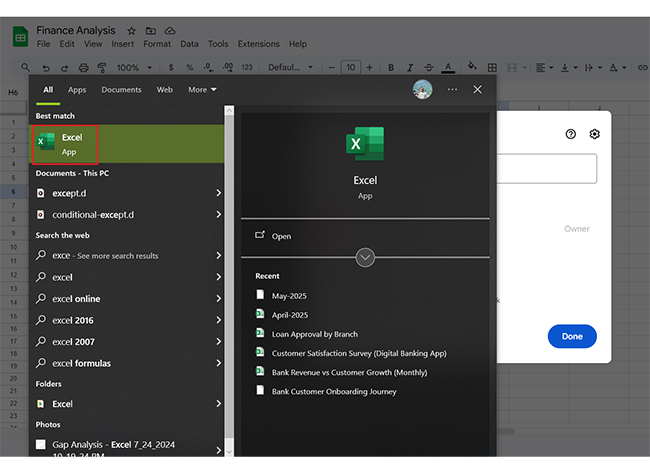
Task: Star the Finance Analysis document
Action: click(x=131, y=31)
